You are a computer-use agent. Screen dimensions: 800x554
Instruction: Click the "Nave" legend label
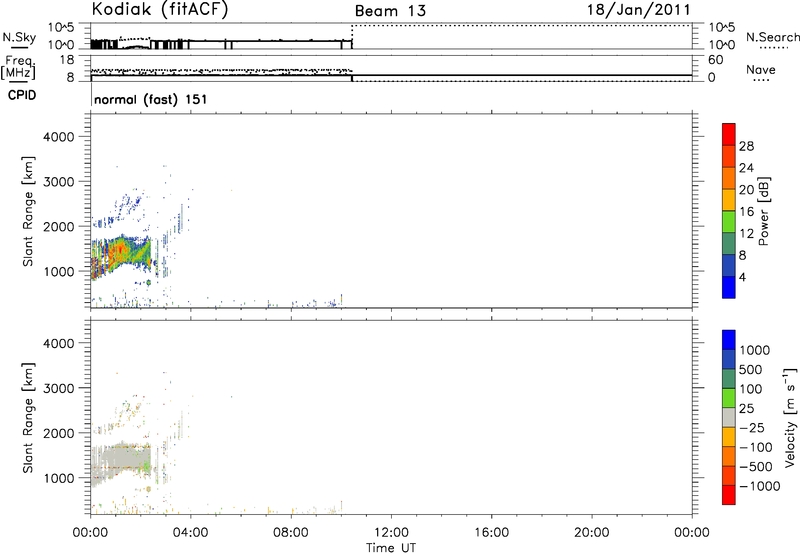(761, 69)
